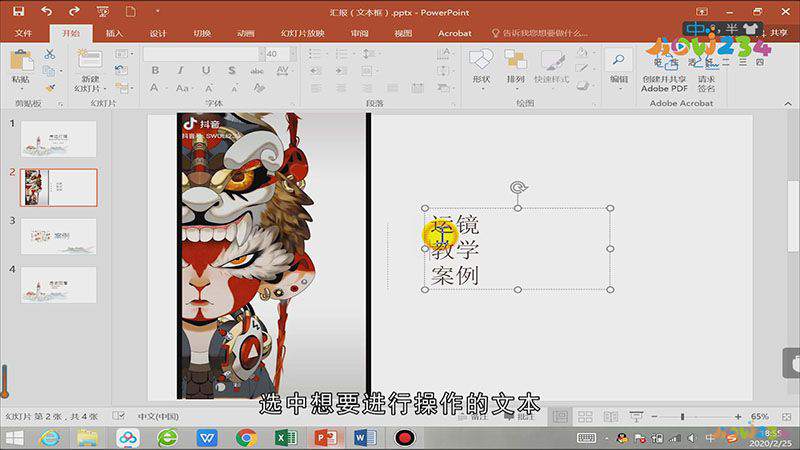800x450 pixels.
Task: Select slide 1 thumbnail
Action: pos(59,139)
